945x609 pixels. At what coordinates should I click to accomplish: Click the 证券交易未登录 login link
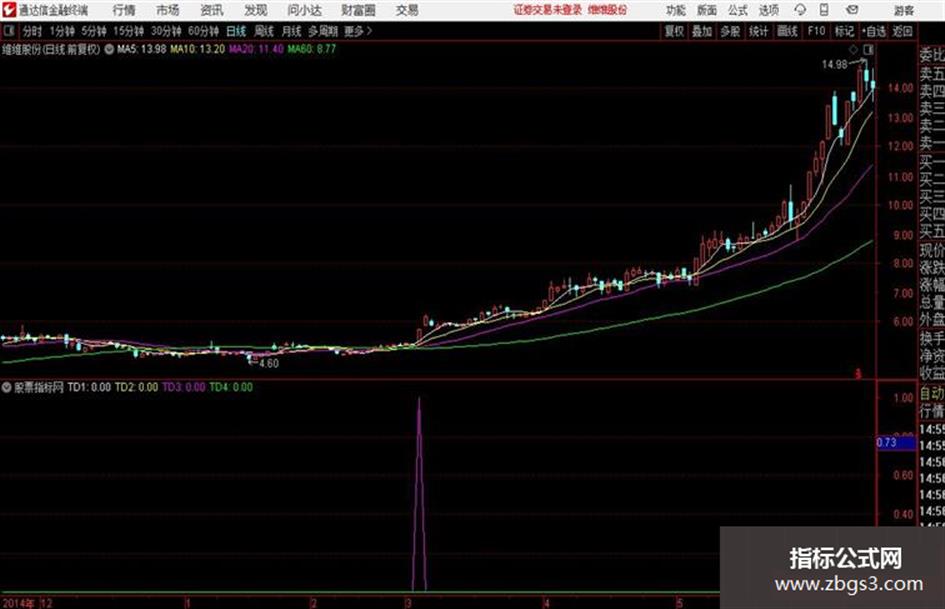[547, 10]
